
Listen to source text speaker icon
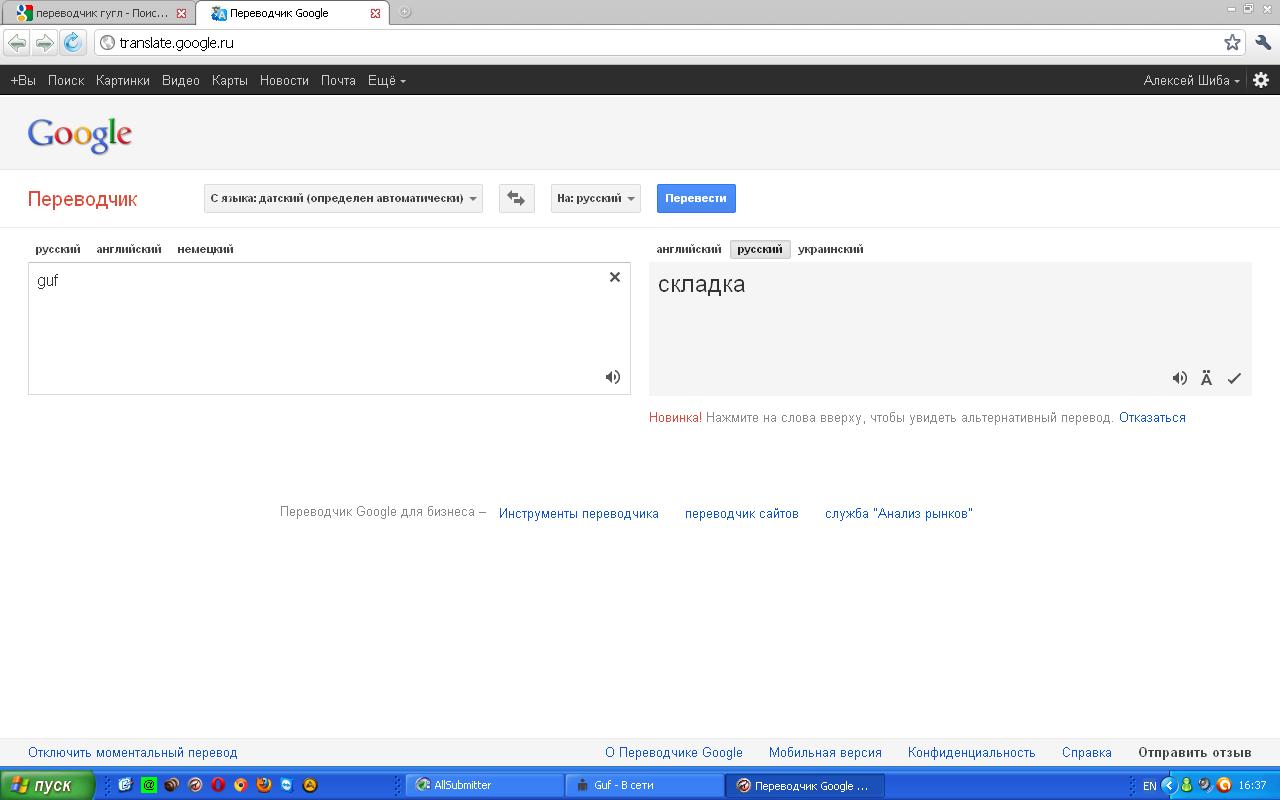click(613, 377)
